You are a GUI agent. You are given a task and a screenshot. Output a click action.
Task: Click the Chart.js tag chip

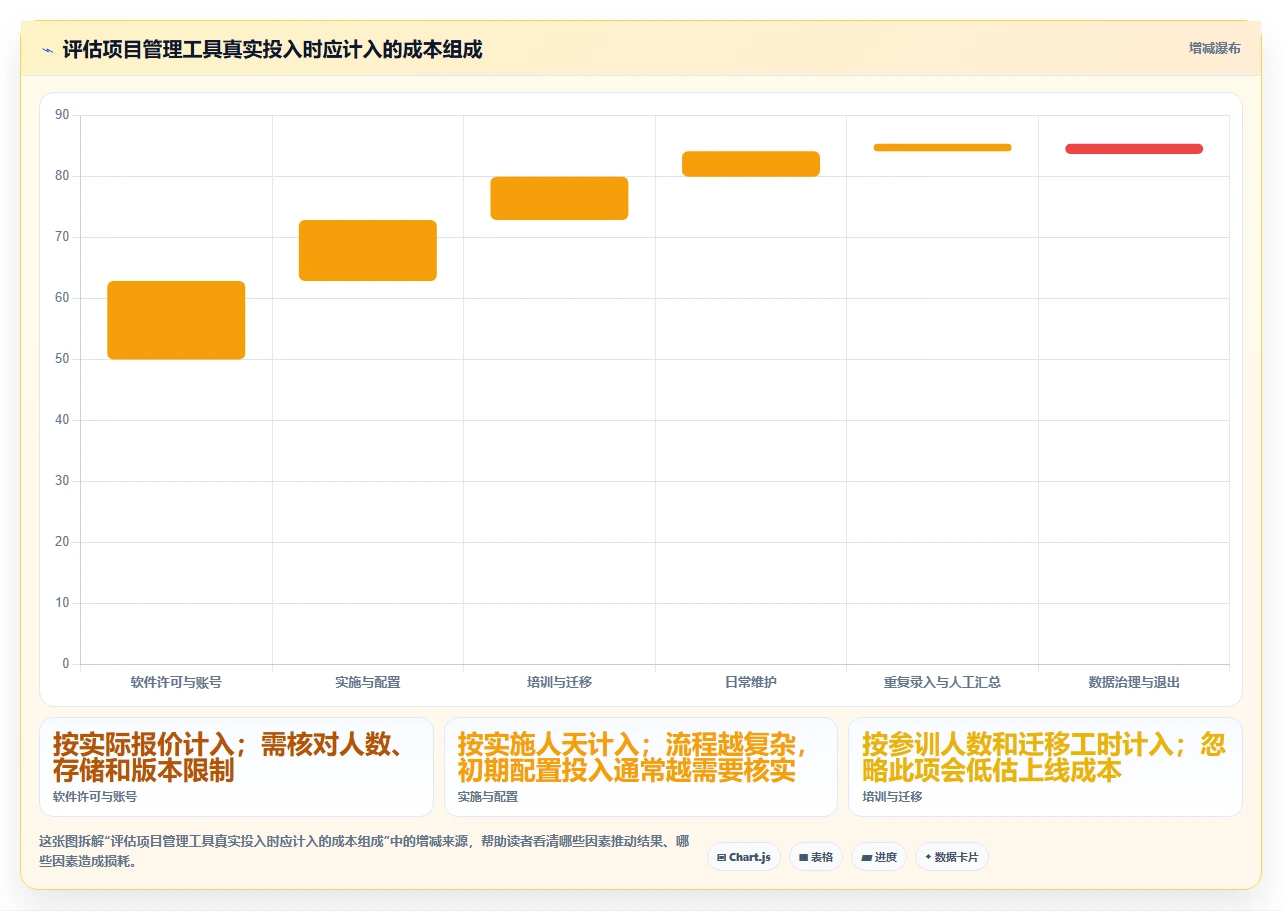pyautogui.click(x=744, y=857)
